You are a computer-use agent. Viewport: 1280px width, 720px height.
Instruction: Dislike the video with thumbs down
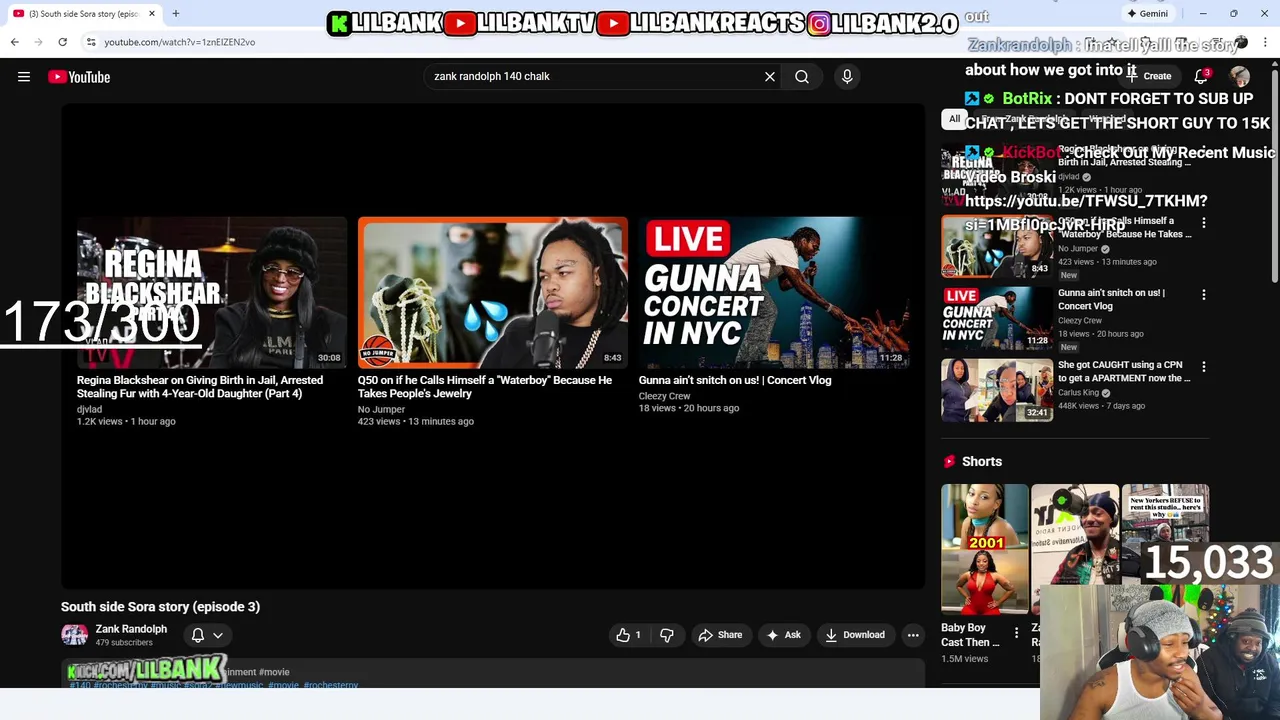(667, 635)
